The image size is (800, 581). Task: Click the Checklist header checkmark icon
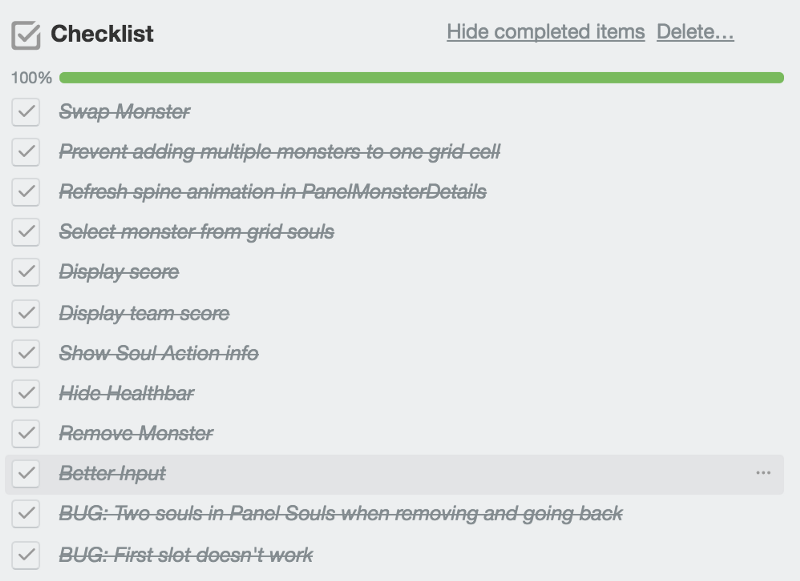26,35
